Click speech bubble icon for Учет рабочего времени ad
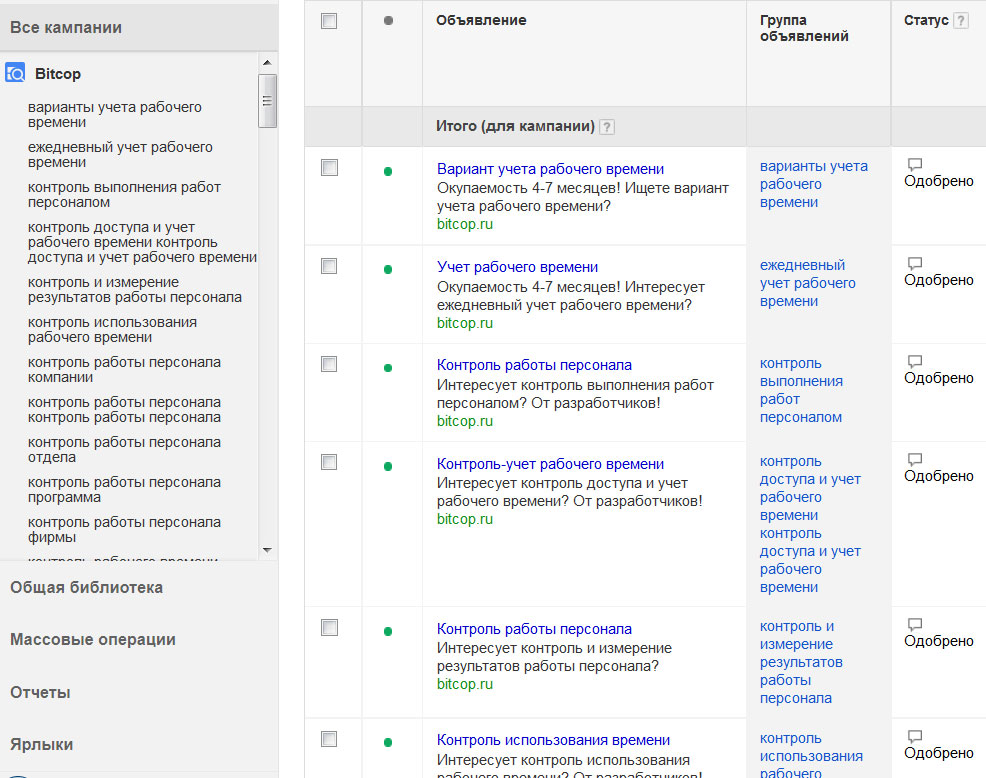Viewport: 986px width, 778px height. (x=914, y=264)
